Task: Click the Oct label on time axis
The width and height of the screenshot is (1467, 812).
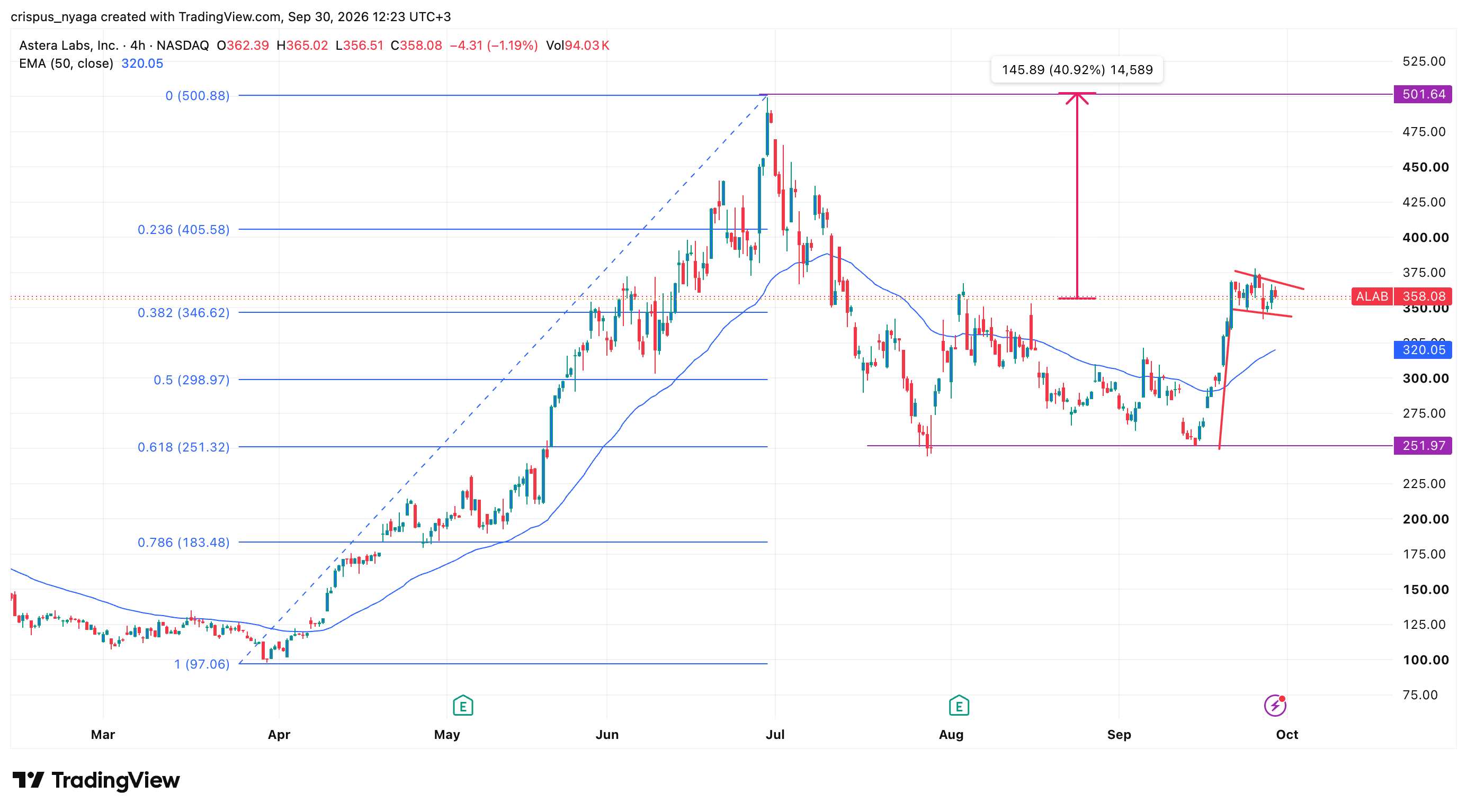Action: [x=1287, y=735]
